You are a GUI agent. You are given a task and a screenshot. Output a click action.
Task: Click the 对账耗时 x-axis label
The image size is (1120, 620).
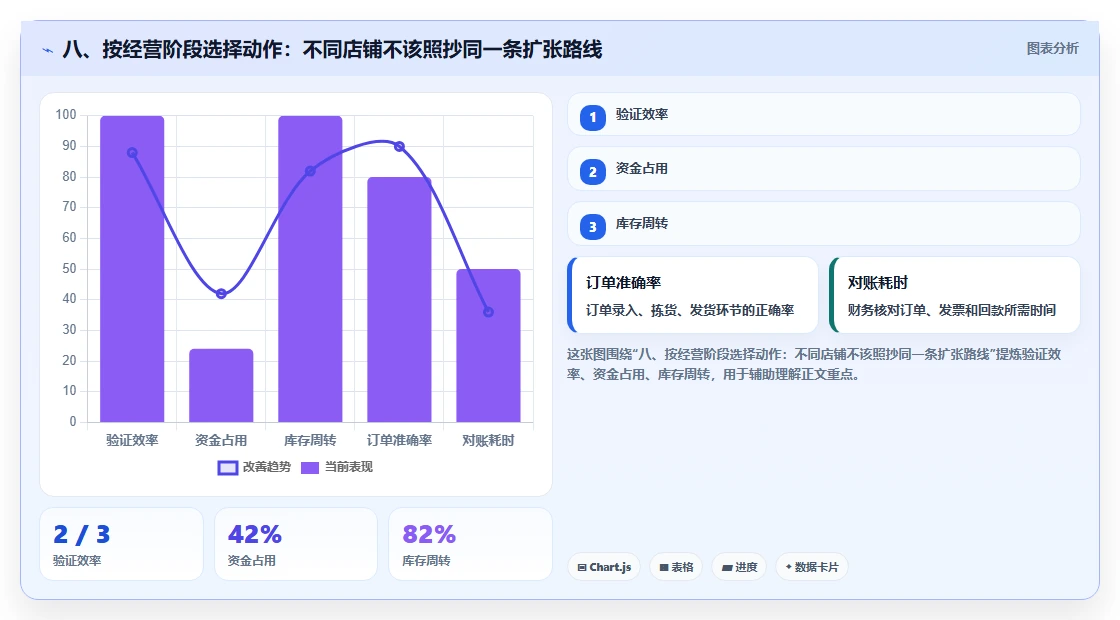pyautogui.click(x=489, y=441)
